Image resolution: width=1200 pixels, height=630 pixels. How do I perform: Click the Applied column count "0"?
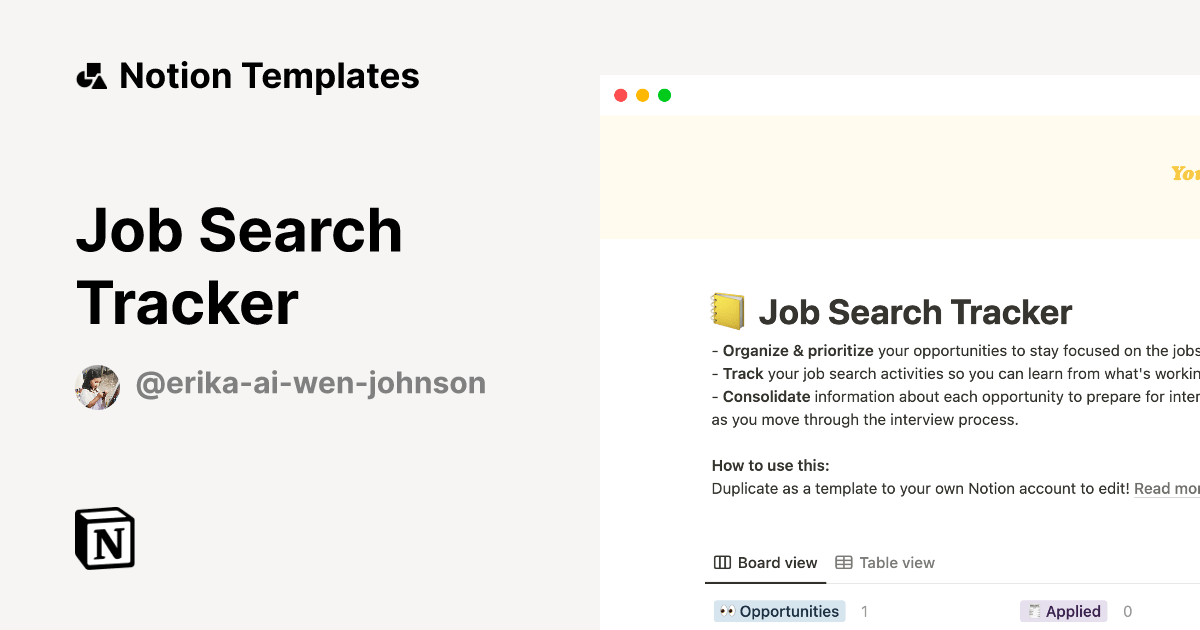tap(1127, 611)
